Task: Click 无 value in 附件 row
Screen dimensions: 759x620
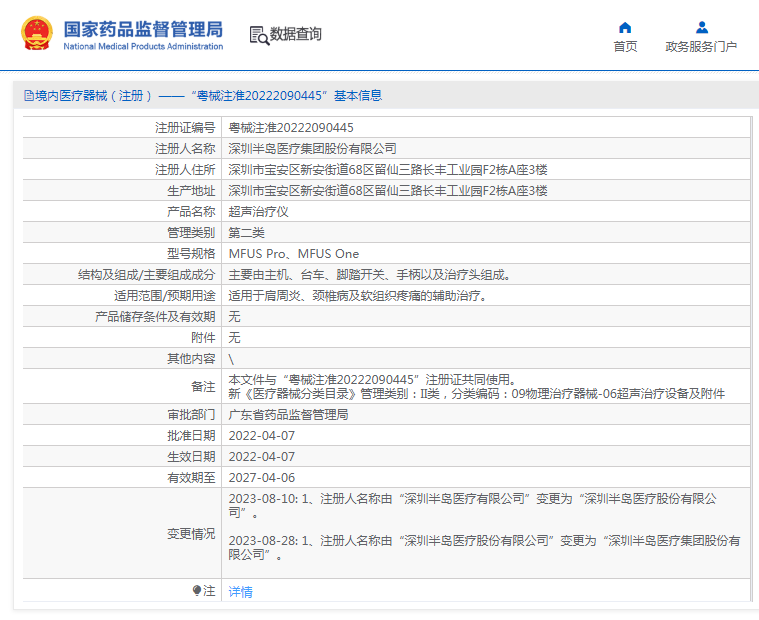Action: click(x=234, y=338)
